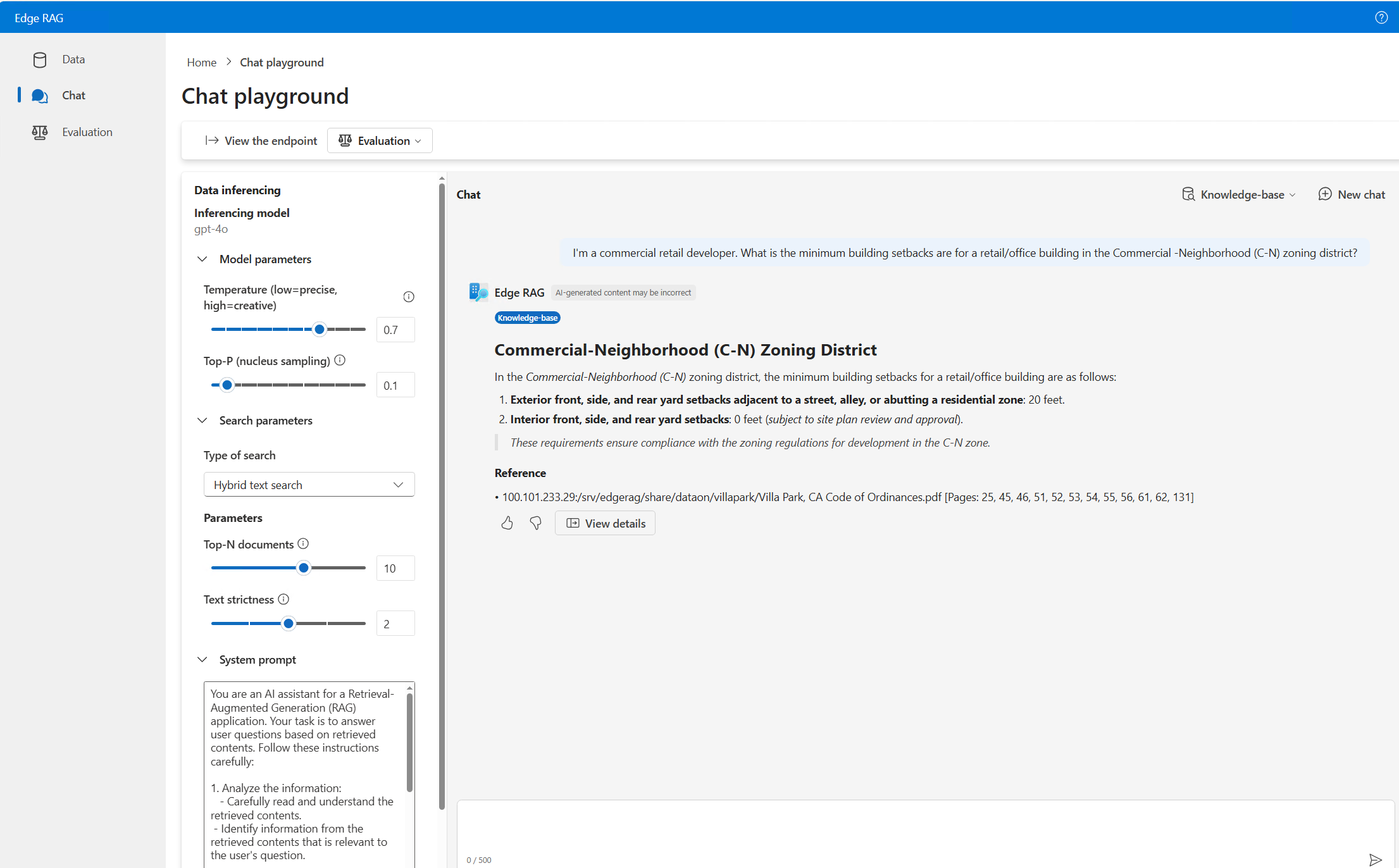Collapse the System prompt section
The height and width of the screenshot is (868, 1399).
[202, 659]
